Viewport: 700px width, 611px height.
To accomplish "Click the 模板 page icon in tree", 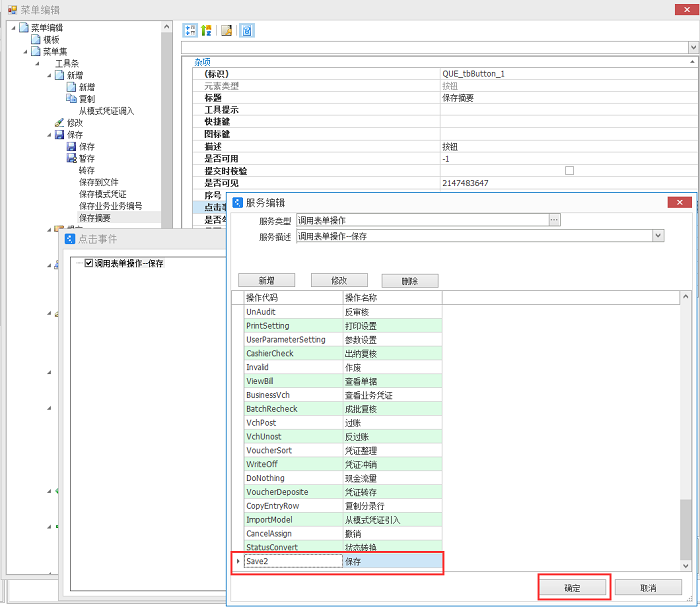I will click(36, 39).
